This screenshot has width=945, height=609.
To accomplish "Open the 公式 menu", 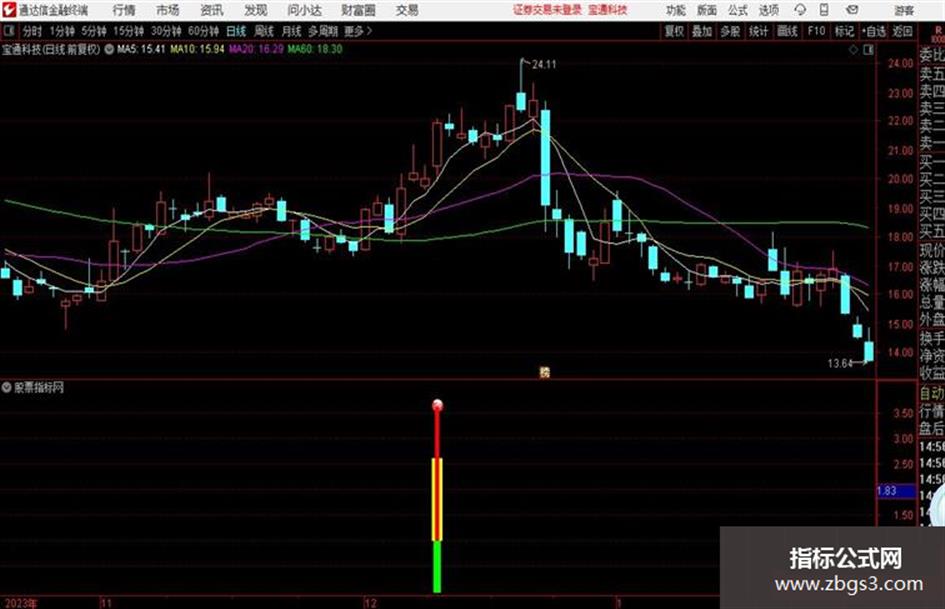I will tap(737, 10).
